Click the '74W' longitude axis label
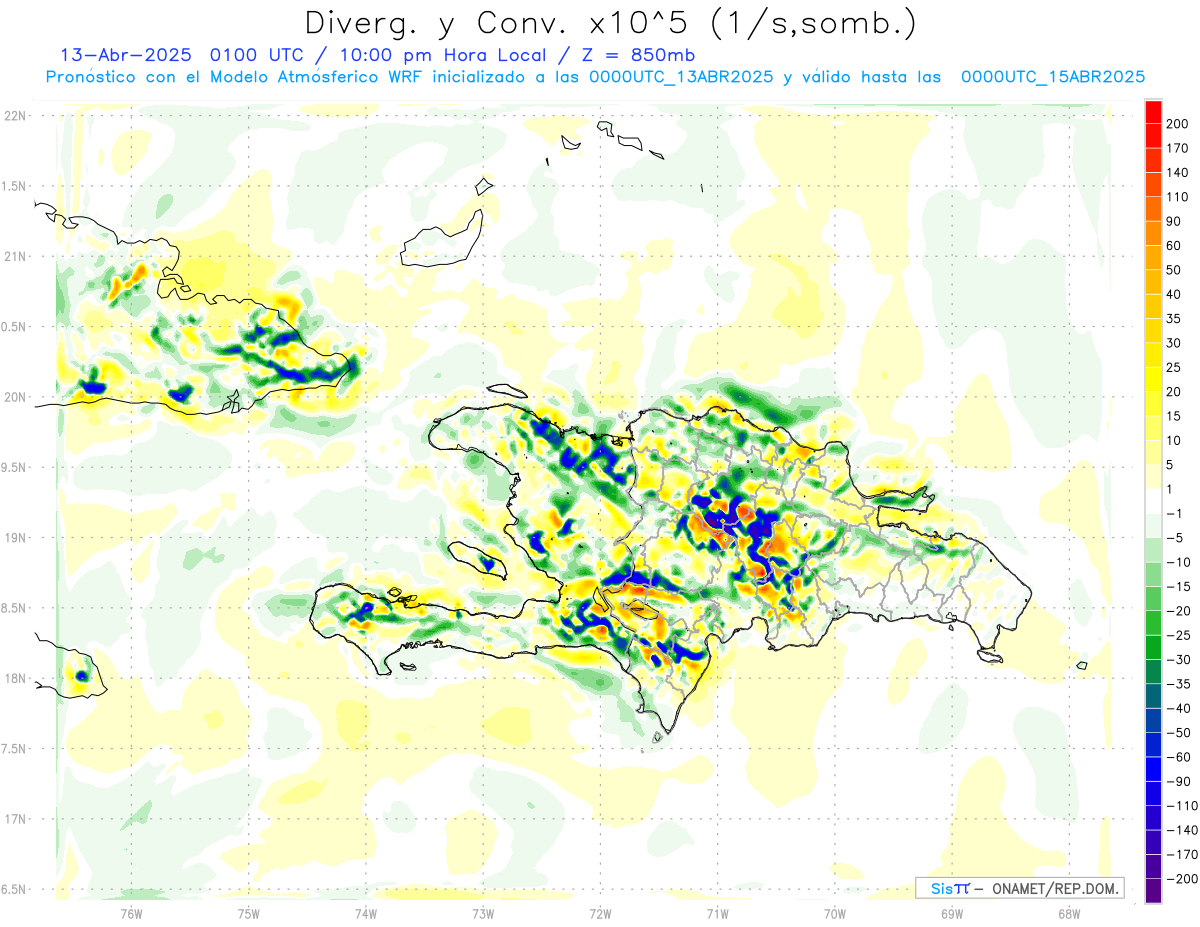The image size is (1200, 927). [366, 913]
